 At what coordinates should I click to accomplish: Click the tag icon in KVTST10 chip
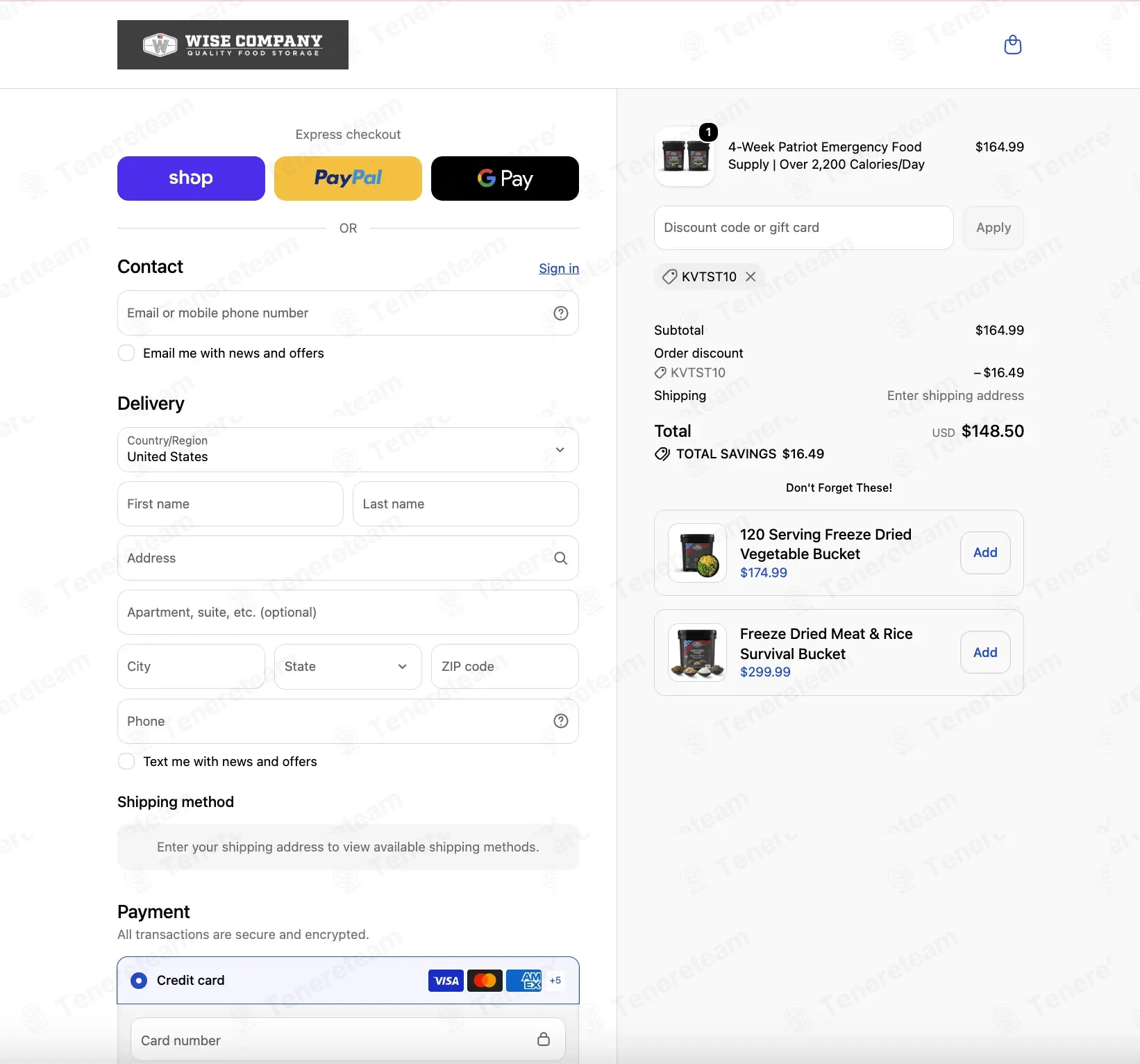[669, 276]
